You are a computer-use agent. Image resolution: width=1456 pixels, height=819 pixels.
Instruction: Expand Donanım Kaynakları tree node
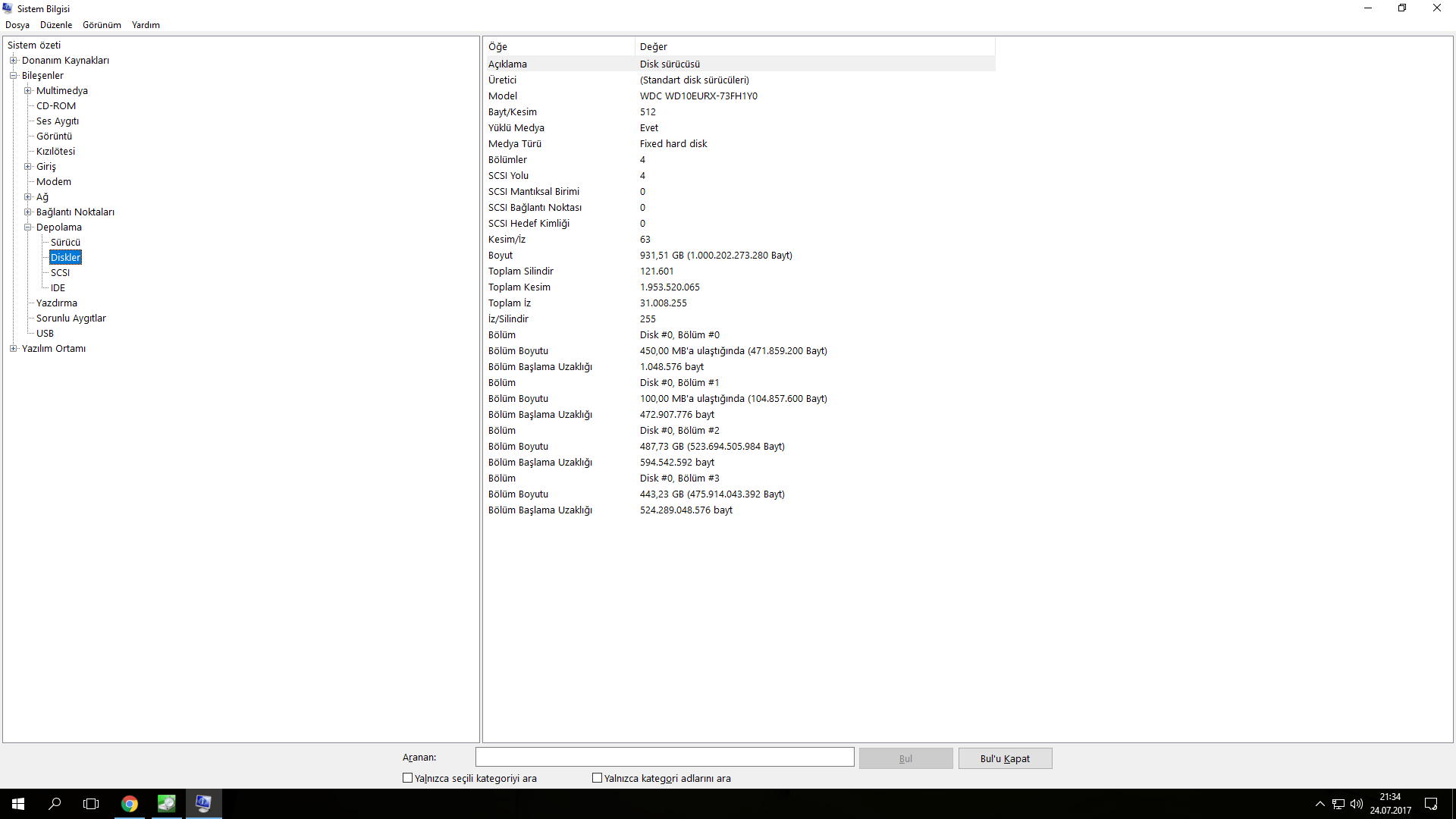[13, 61]
